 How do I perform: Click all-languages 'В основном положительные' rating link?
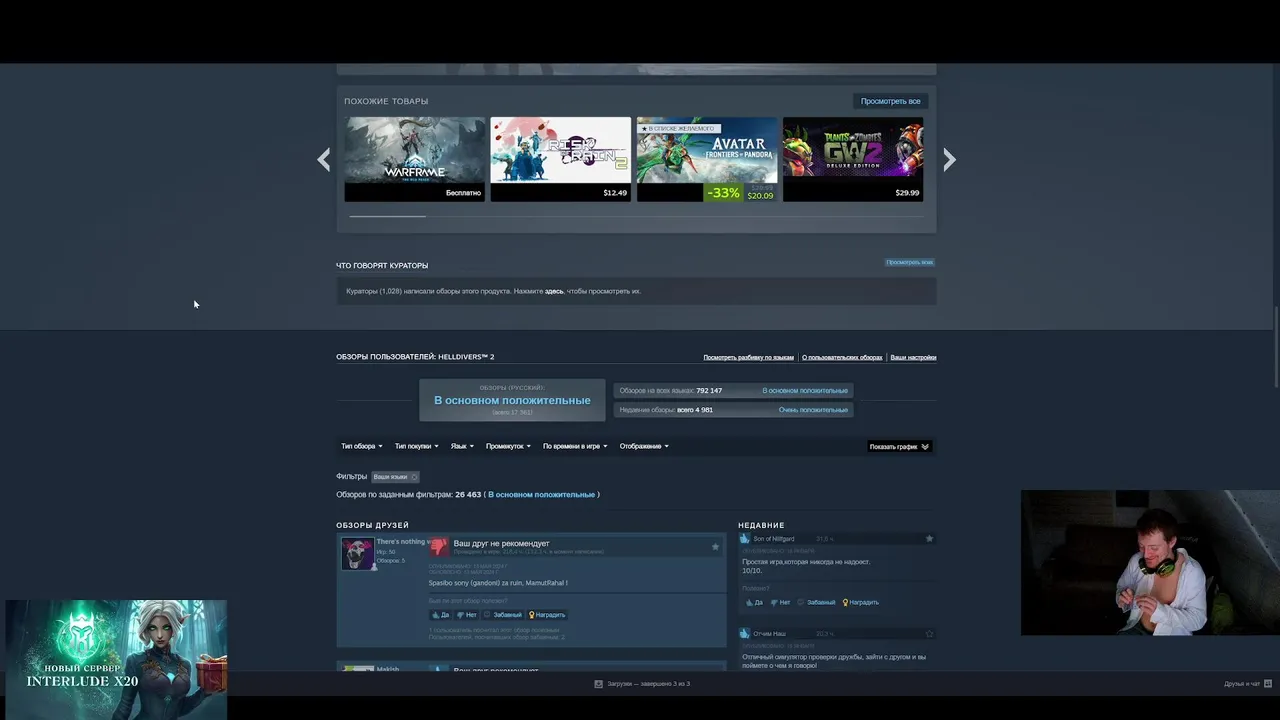click(805, 391)
